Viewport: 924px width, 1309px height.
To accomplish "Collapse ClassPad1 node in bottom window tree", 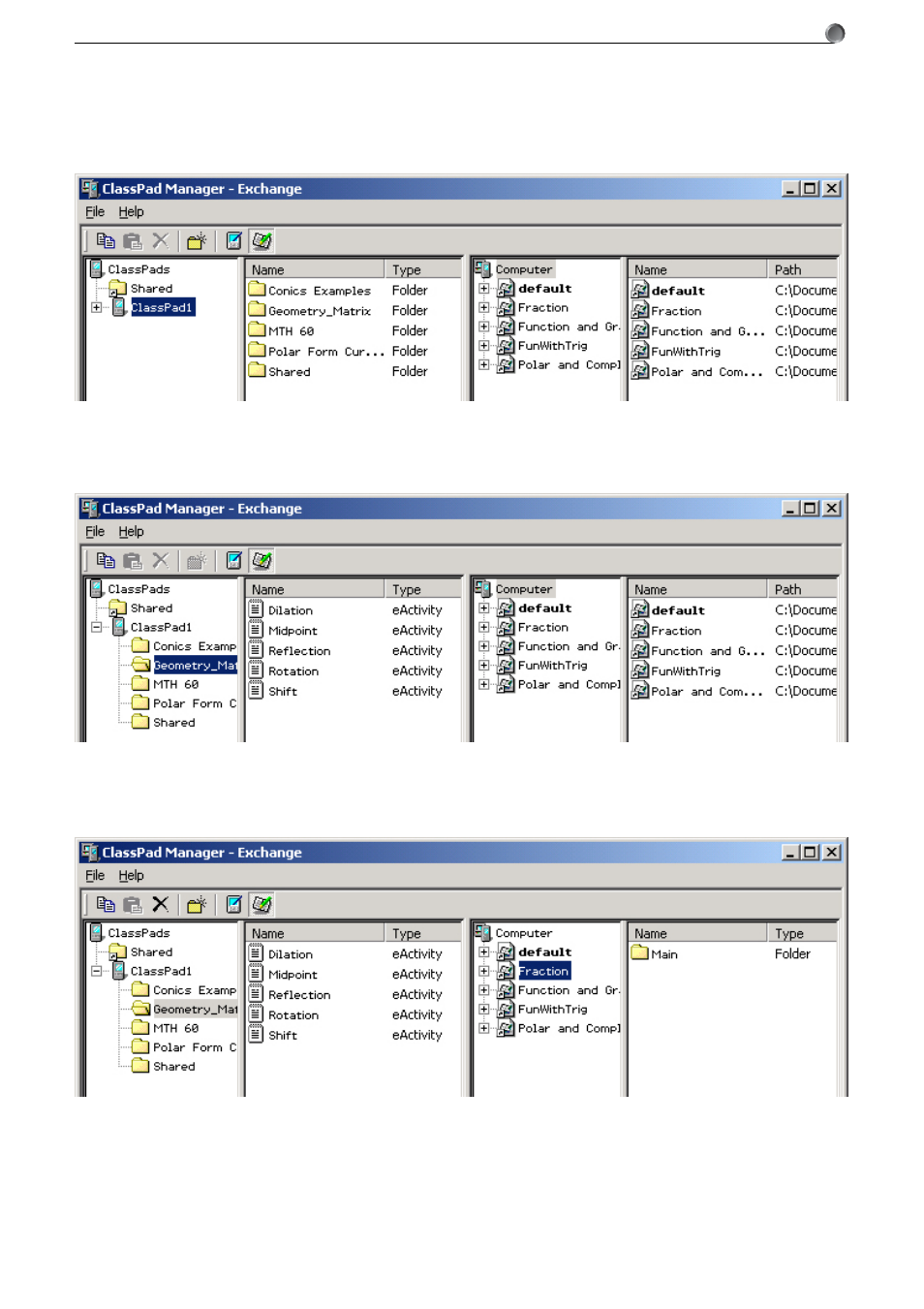I will (x=97, y=971).
